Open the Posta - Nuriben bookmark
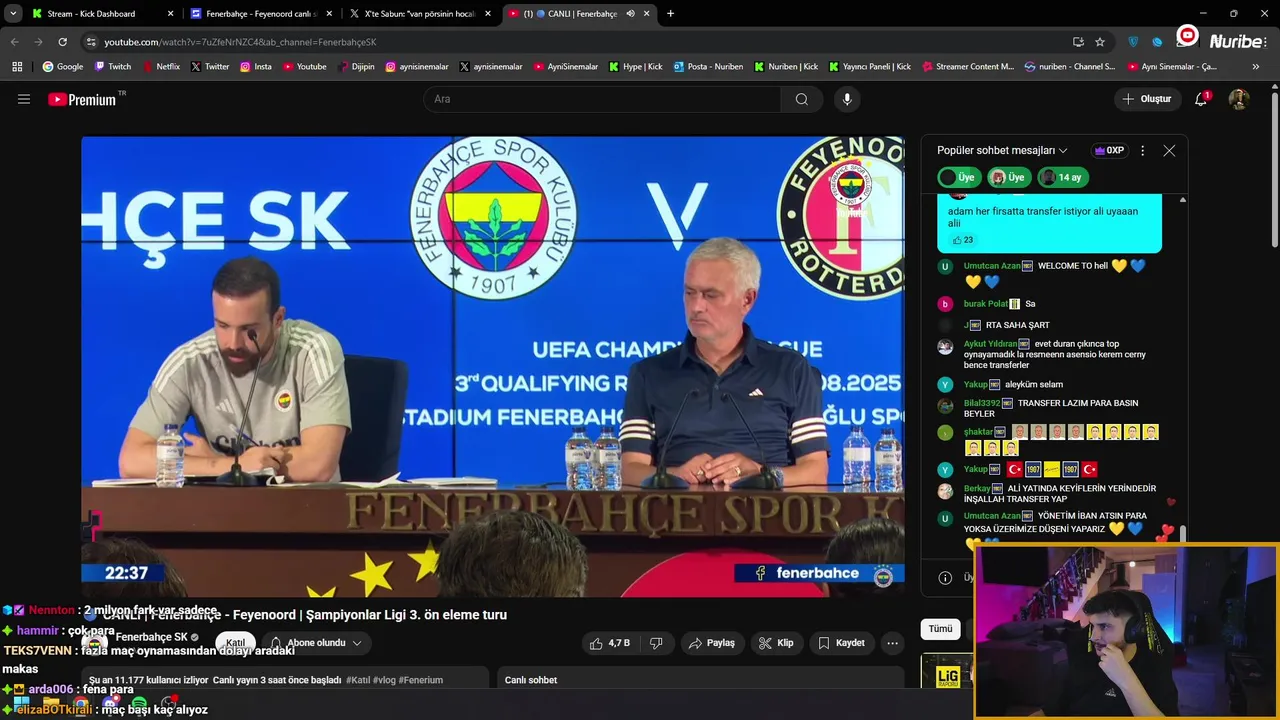Image resolution: width=1280 pixels, height=720 pixels. pyautogui.click(x=708, y=67)
